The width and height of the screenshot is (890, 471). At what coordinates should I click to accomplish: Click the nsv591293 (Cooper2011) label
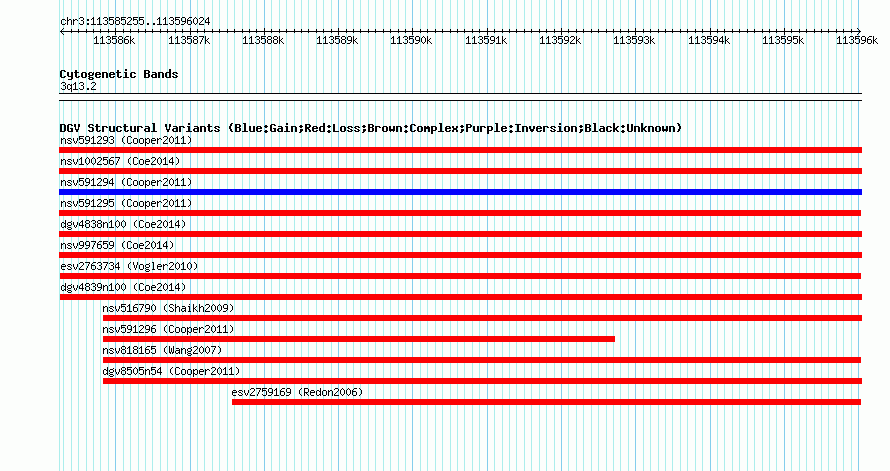click(x=126, y=140)
